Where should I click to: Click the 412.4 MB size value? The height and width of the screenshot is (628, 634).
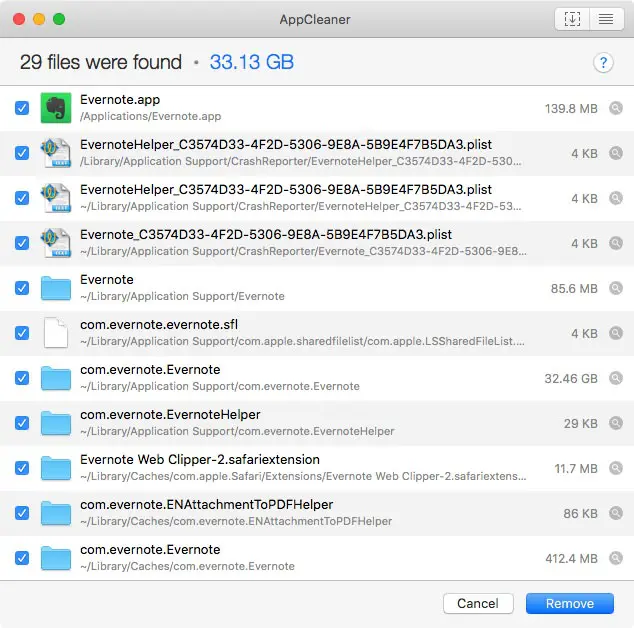[571, 559]
